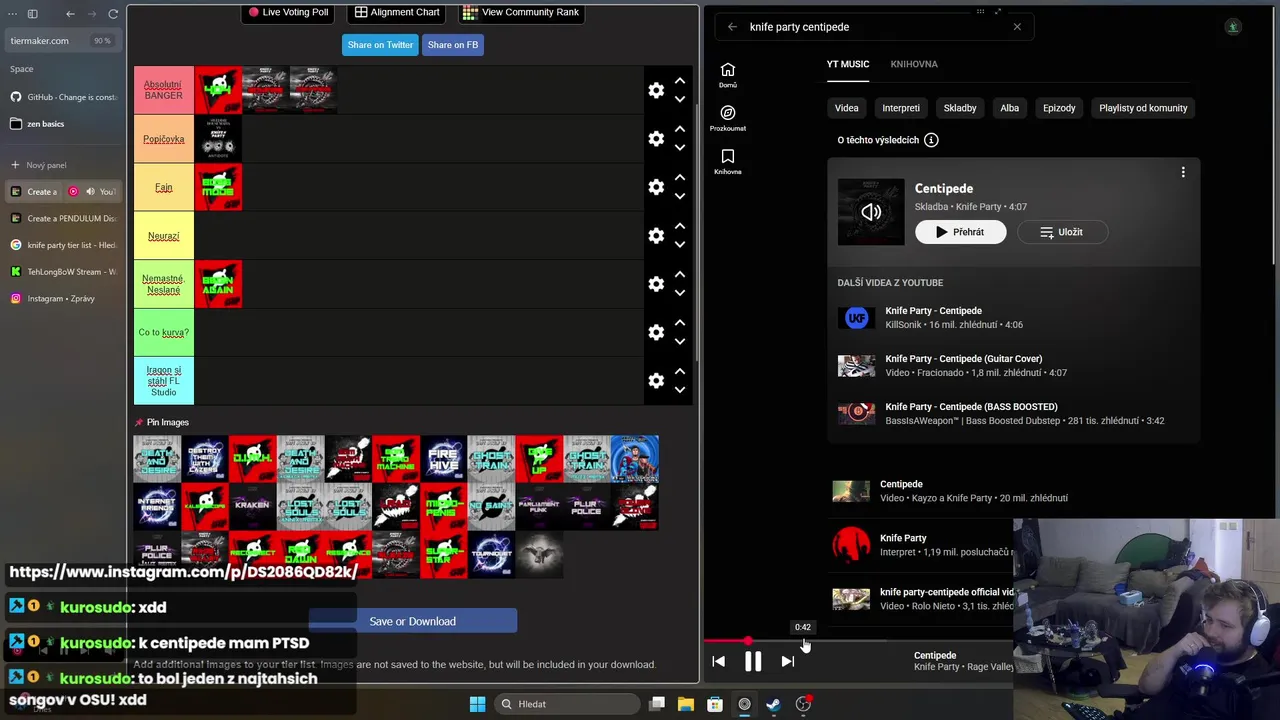This screenshot has width=1280, height=720.
Task: Open Windows Start menu
Action: click(477, 704)
